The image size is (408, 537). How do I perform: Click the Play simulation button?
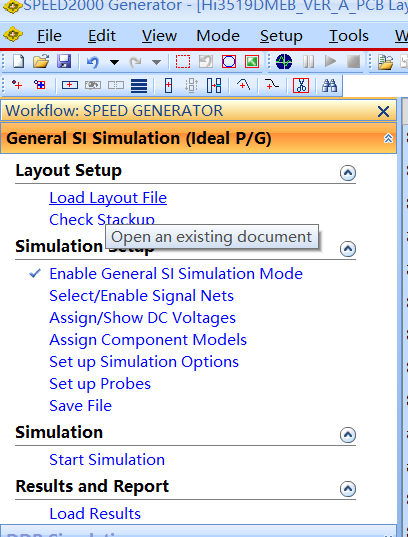(x=331, y=62)
